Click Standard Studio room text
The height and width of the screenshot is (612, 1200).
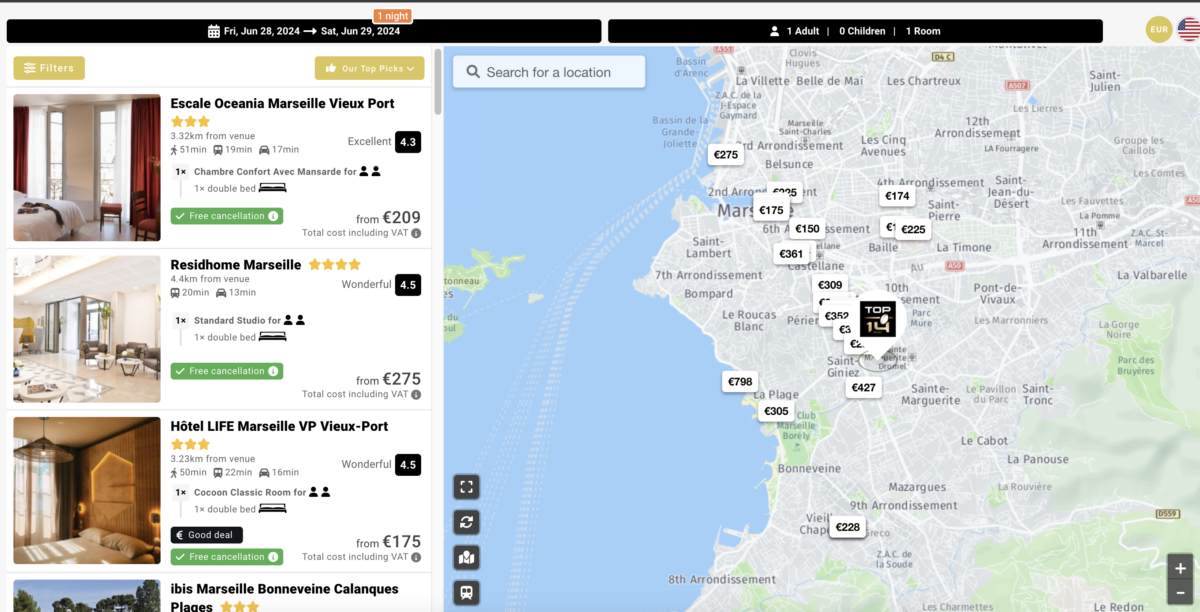237,320
